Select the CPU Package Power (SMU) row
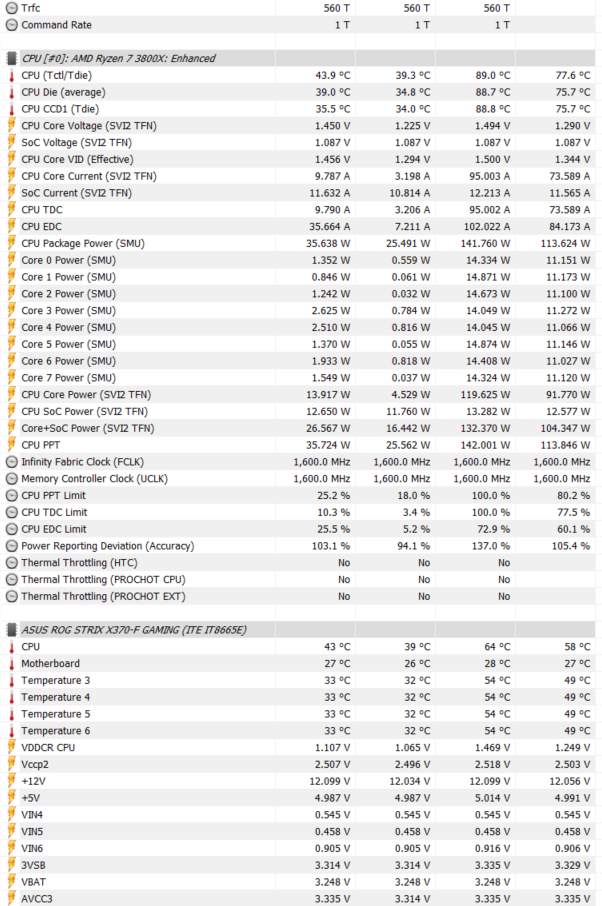Image resolution: width=602 pixels, height=906 pixels. tap(298, 244)
